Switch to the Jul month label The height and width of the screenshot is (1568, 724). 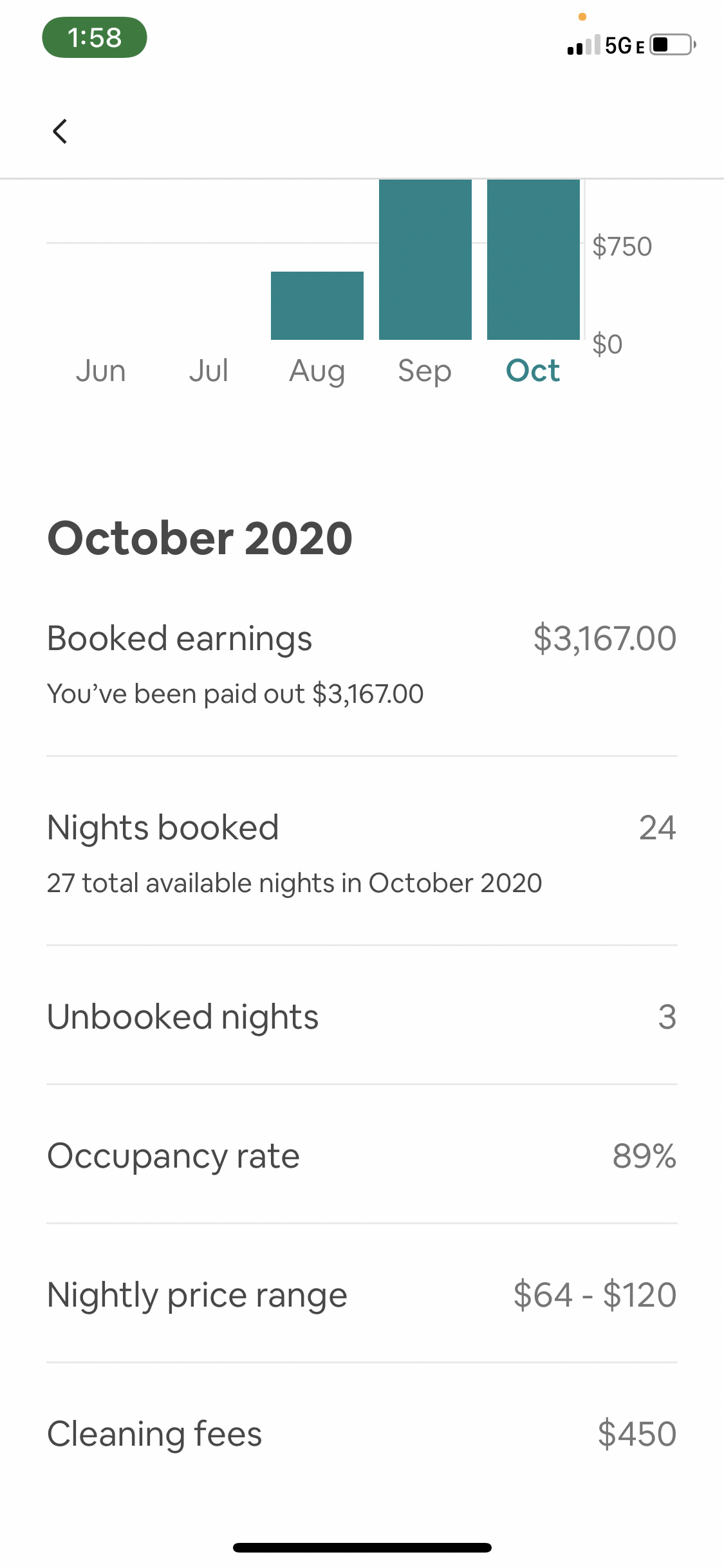(209, 371)
